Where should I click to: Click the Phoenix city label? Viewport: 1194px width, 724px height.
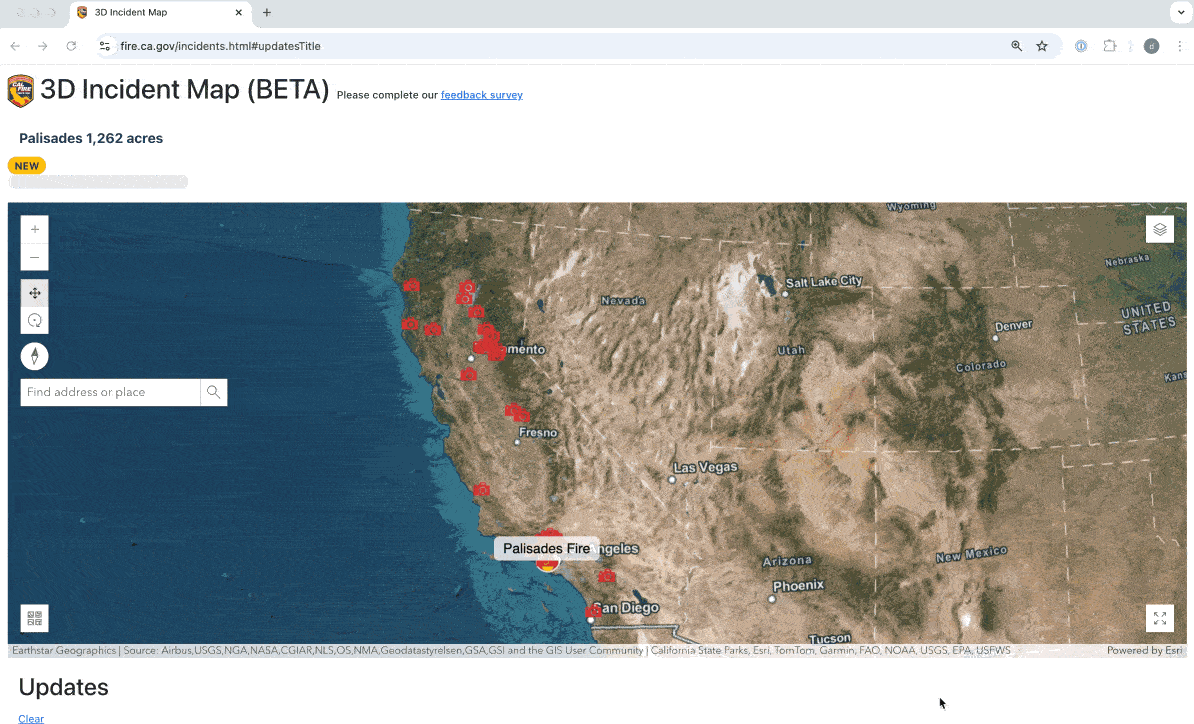[x=798, y=585]
